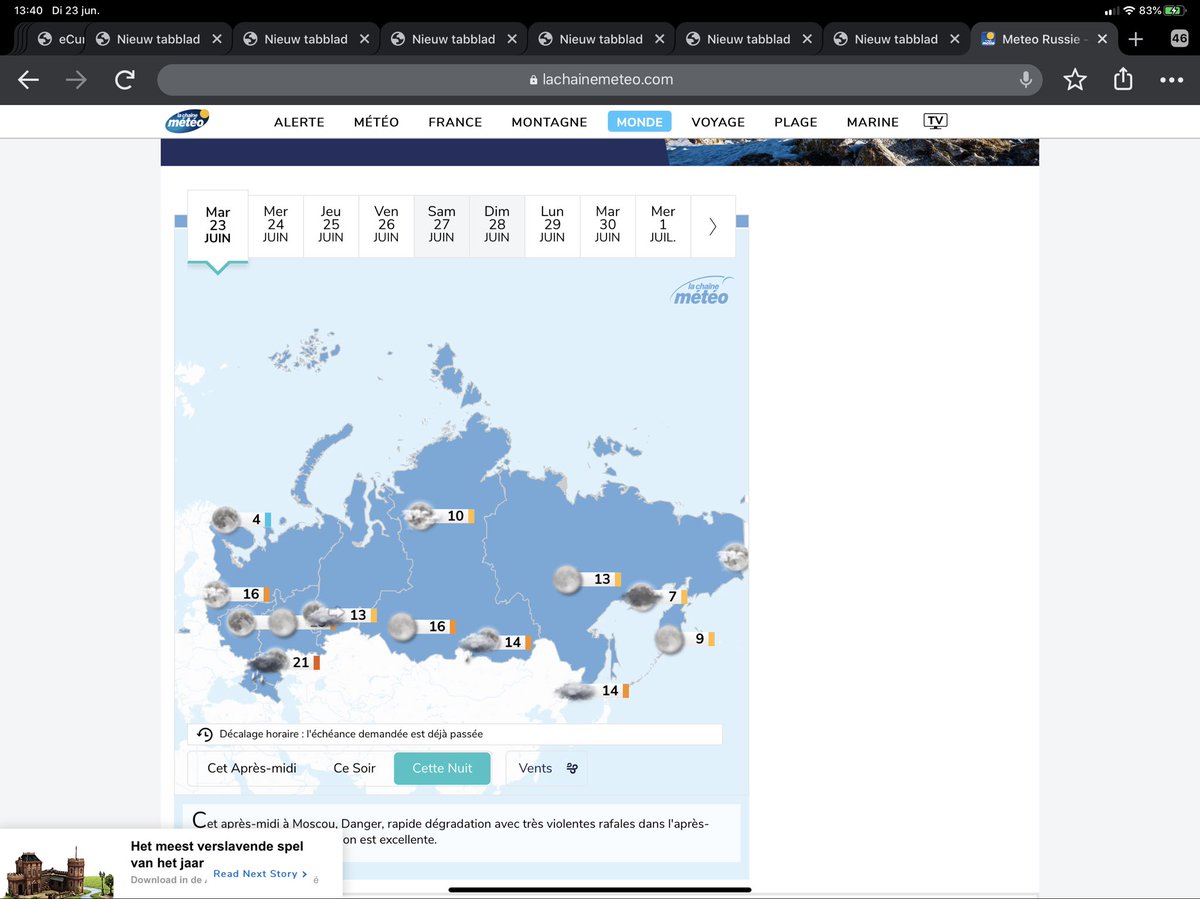Open the VOYAGE menu
Viewport: 1200px width, 899px height.
(718, 122)
